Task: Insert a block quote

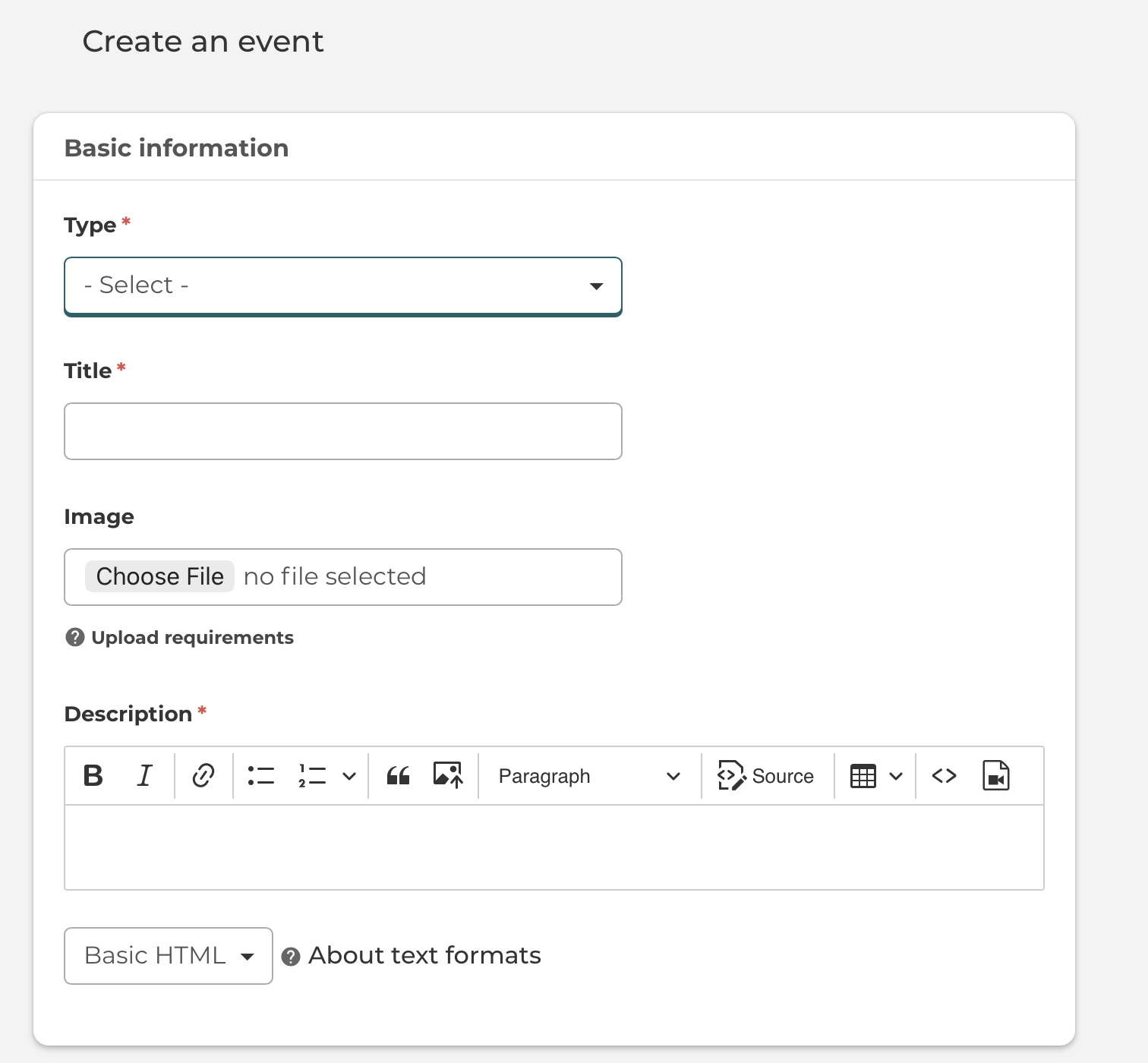Action: [398, 776]
